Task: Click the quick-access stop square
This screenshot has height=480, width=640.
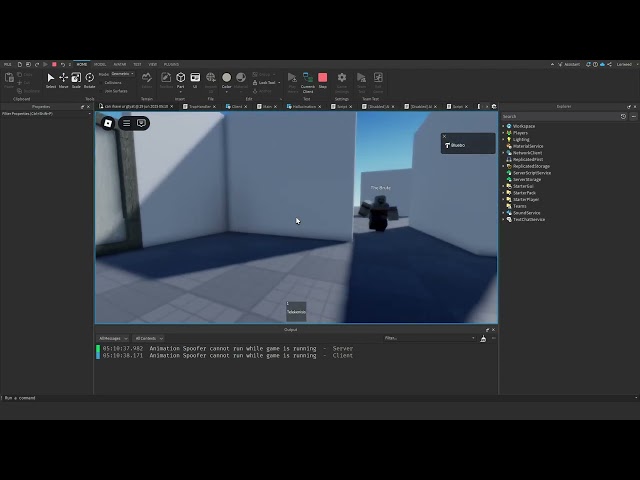Action: (54, 64)
